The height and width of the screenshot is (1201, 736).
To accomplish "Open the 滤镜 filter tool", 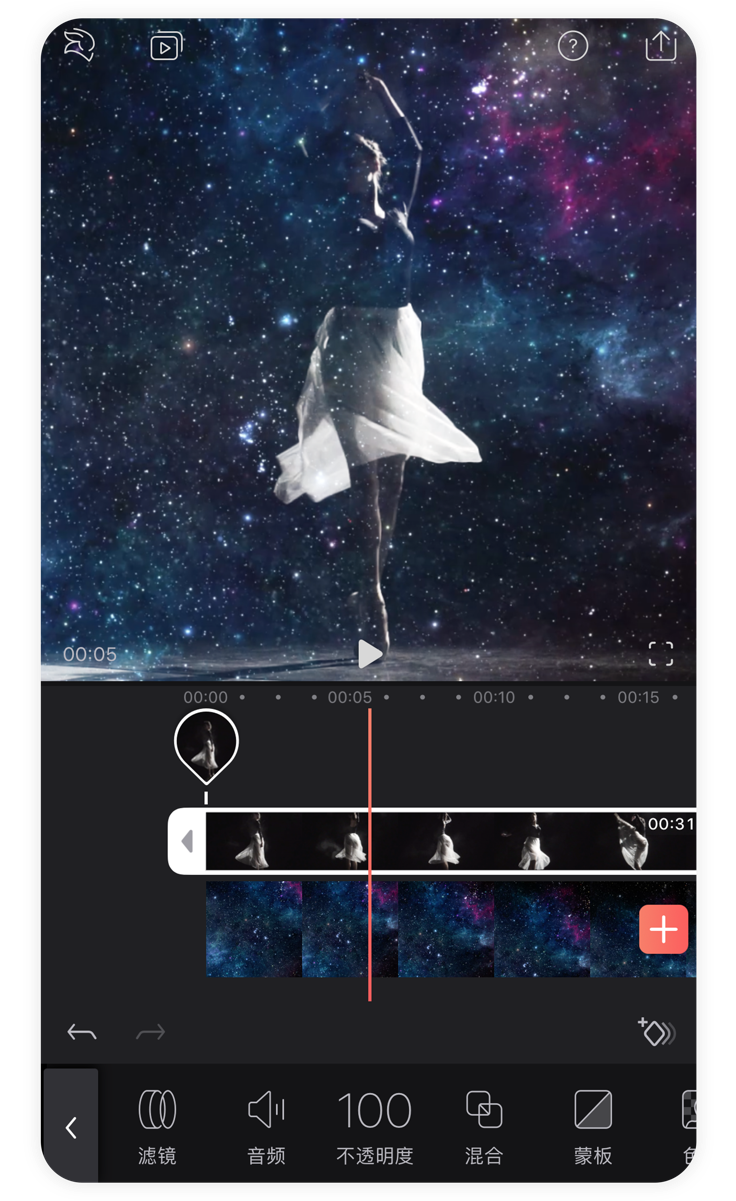I will tap(157, 1127).
